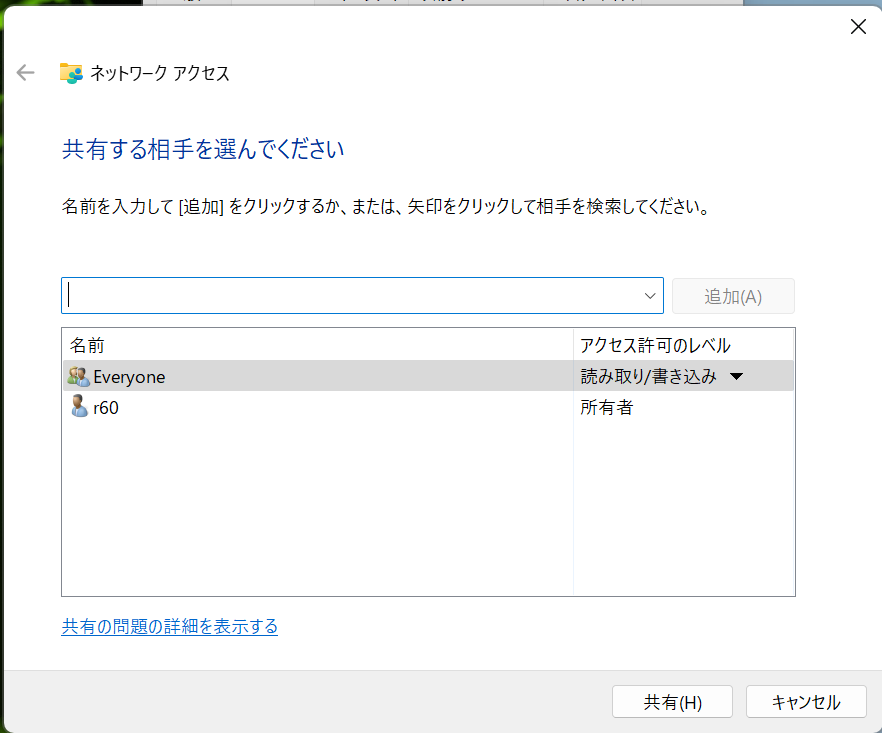Cancel with the キャンセル button

[x=805, y=702]
